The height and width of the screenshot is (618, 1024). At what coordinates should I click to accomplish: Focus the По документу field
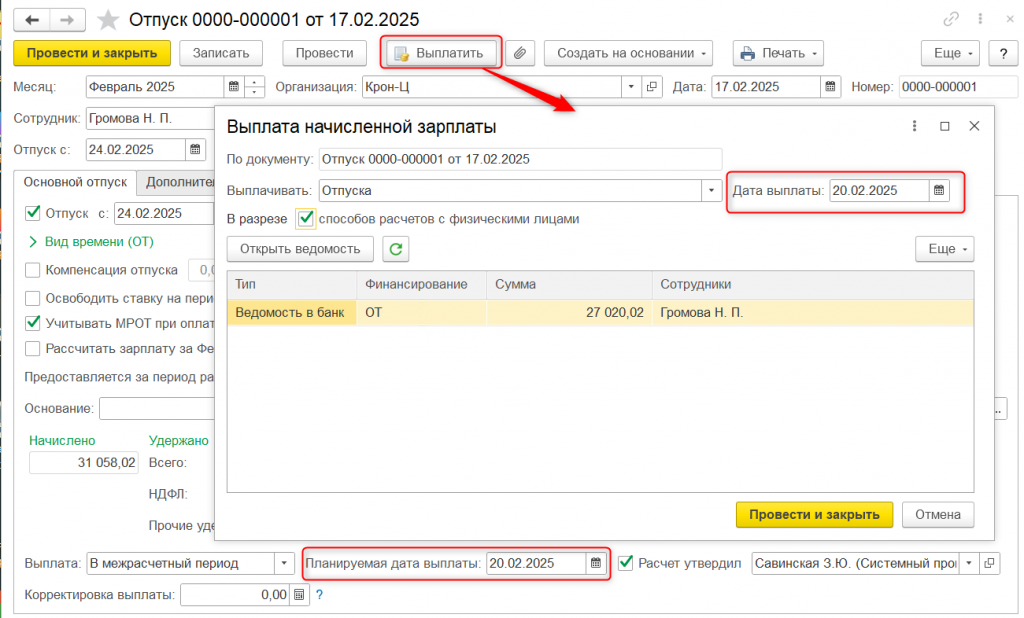[x=520, y=159]
